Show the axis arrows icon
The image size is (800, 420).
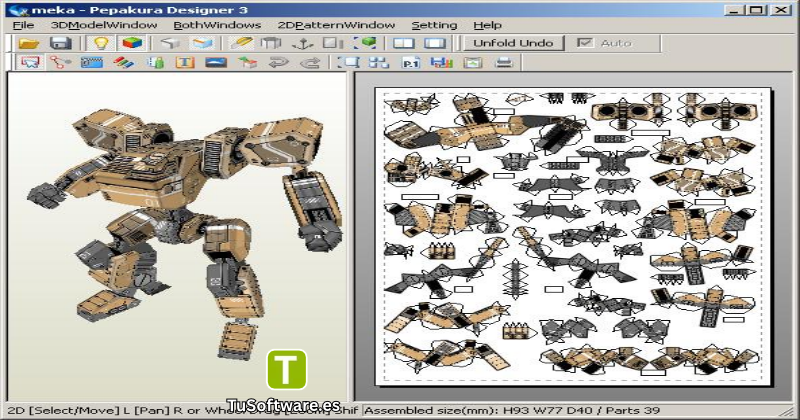302,43
